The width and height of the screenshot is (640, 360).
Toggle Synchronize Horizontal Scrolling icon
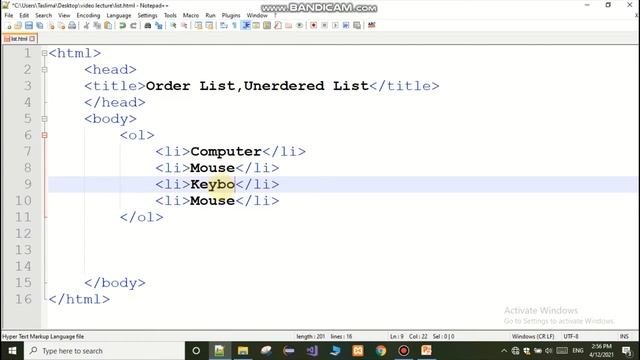point(209,25)
